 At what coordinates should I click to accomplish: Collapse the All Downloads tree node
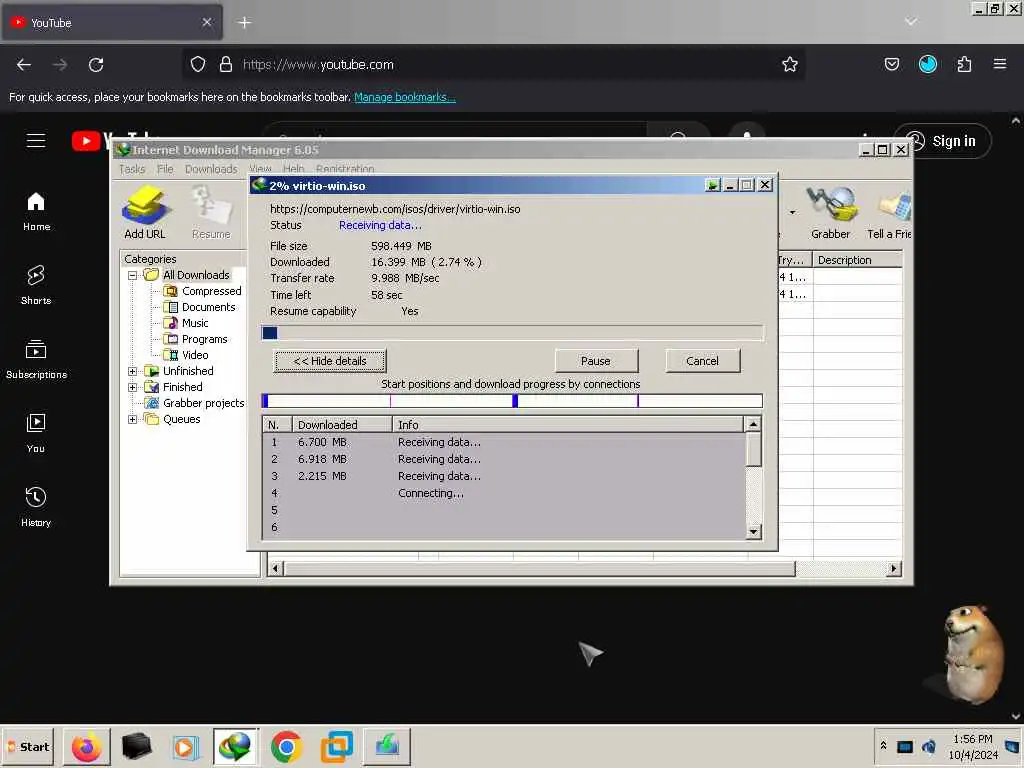click(x=132, y=276)
